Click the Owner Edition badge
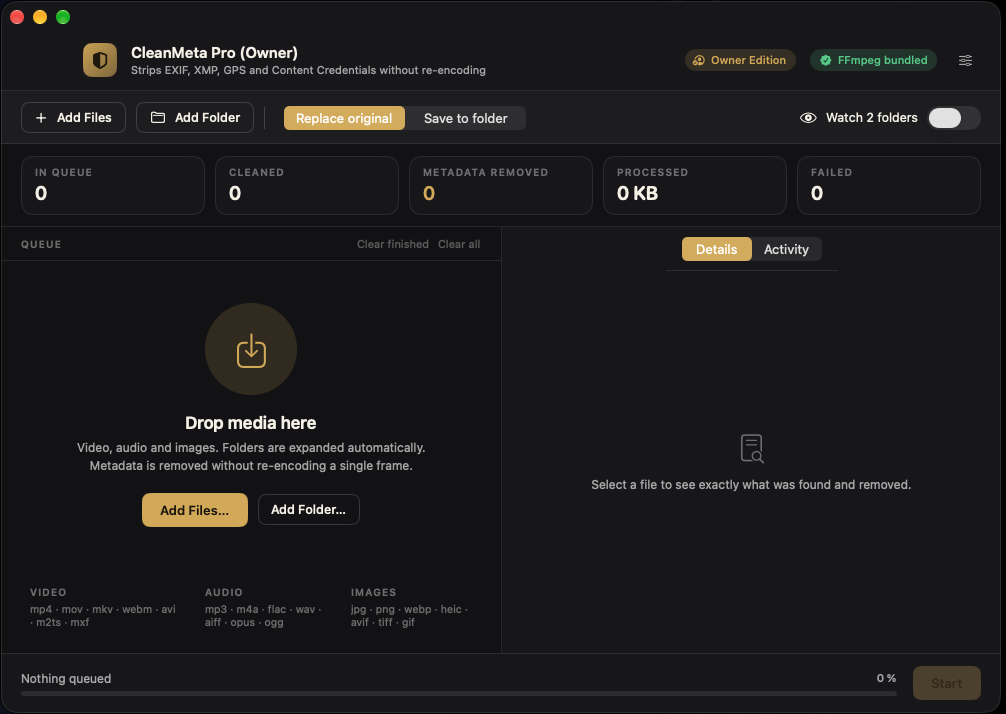Viewport: 1006px width, 714px height. pyautogui.click(x=740, y=60)
